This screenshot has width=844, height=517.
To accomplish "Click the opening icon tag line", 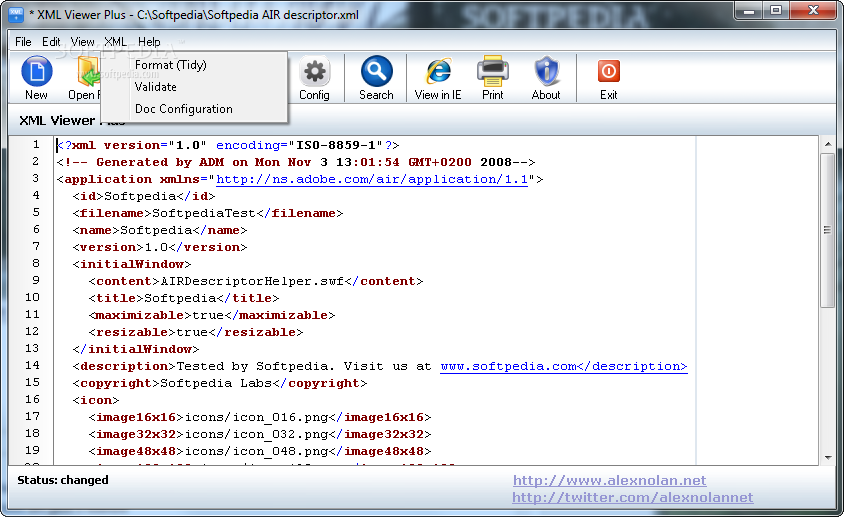I will (96, 400).
